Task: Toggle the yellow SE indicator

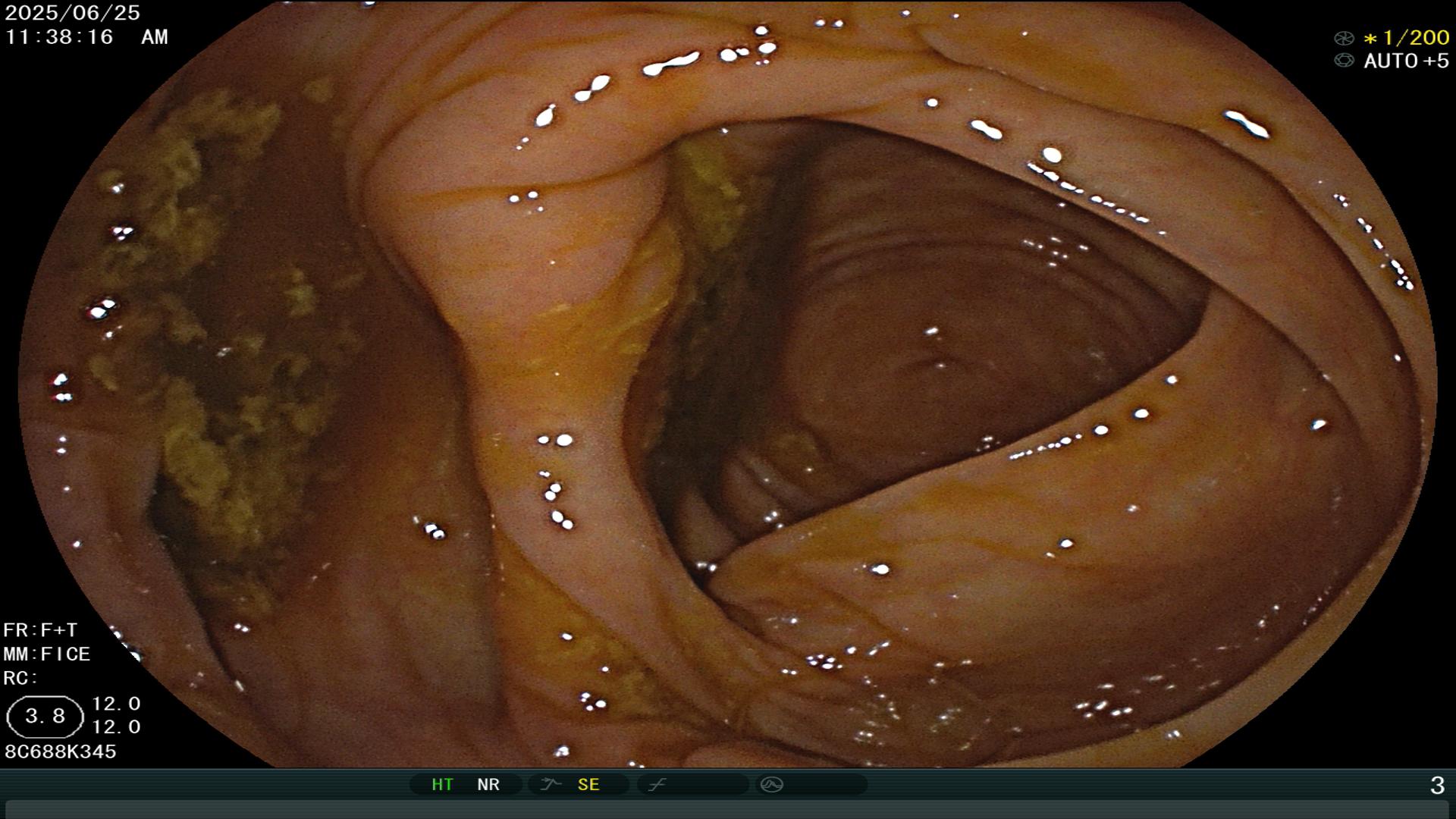Action: tap(588, 785)
